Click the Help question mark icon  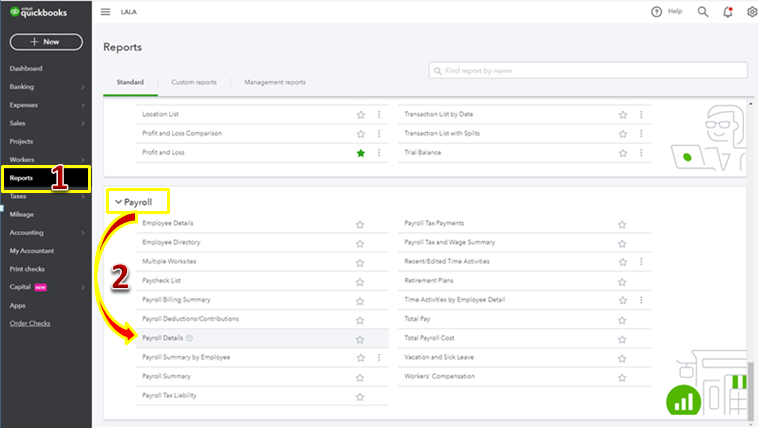click(x=656, y=12)
